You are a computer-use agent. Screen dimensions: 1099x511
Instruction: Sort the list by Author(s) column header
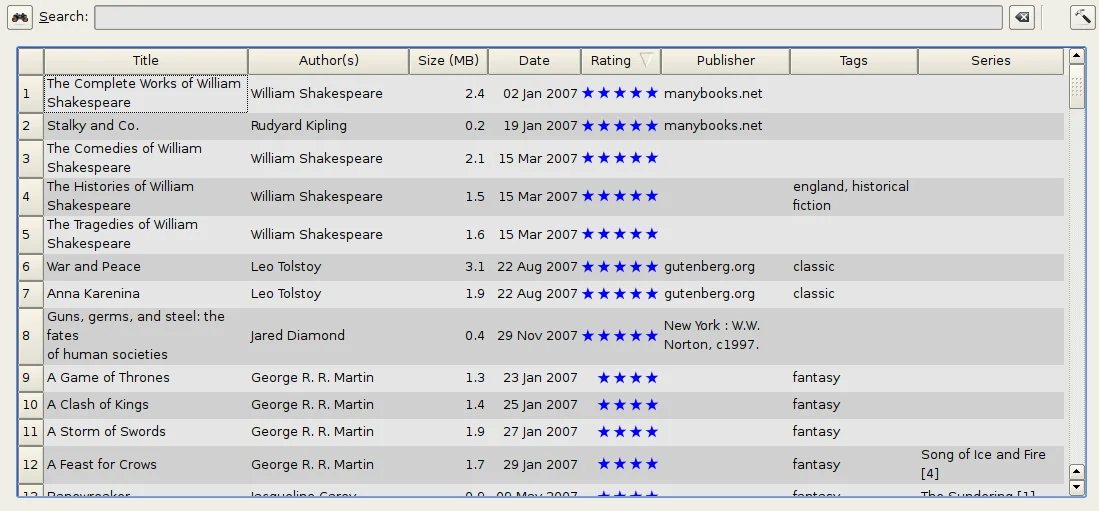[x=329, y=61]
